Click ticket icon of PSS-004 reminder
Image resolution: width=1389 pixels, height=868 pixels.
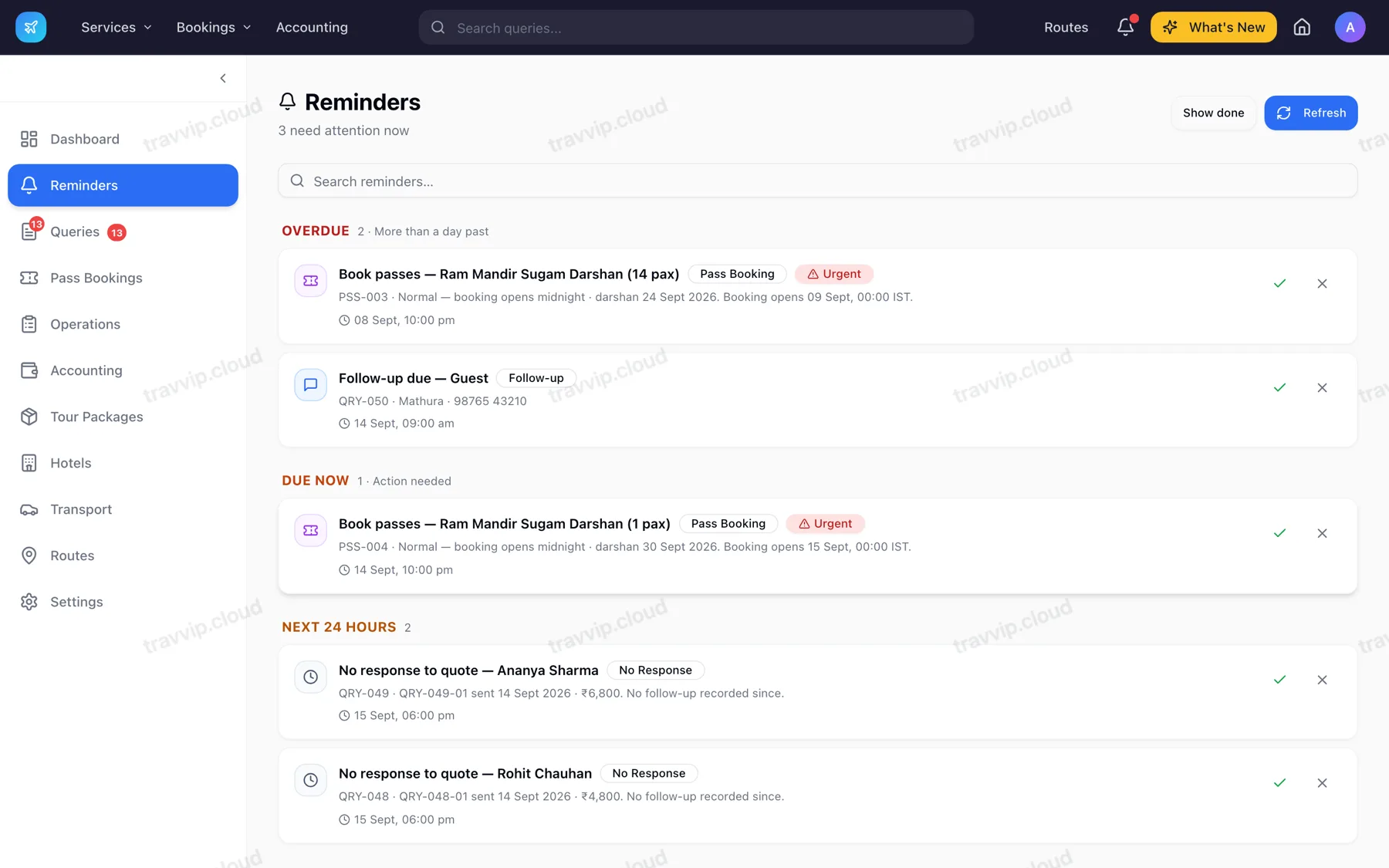tap(310, 530)
